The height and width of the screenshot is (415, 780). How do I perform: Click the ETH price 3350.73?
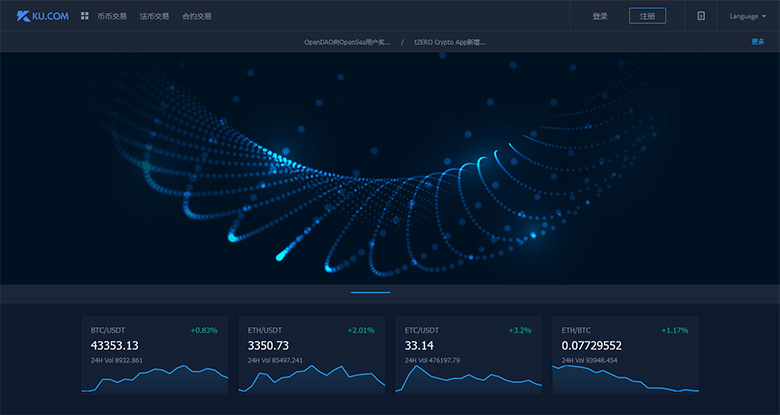coord(268,345)
